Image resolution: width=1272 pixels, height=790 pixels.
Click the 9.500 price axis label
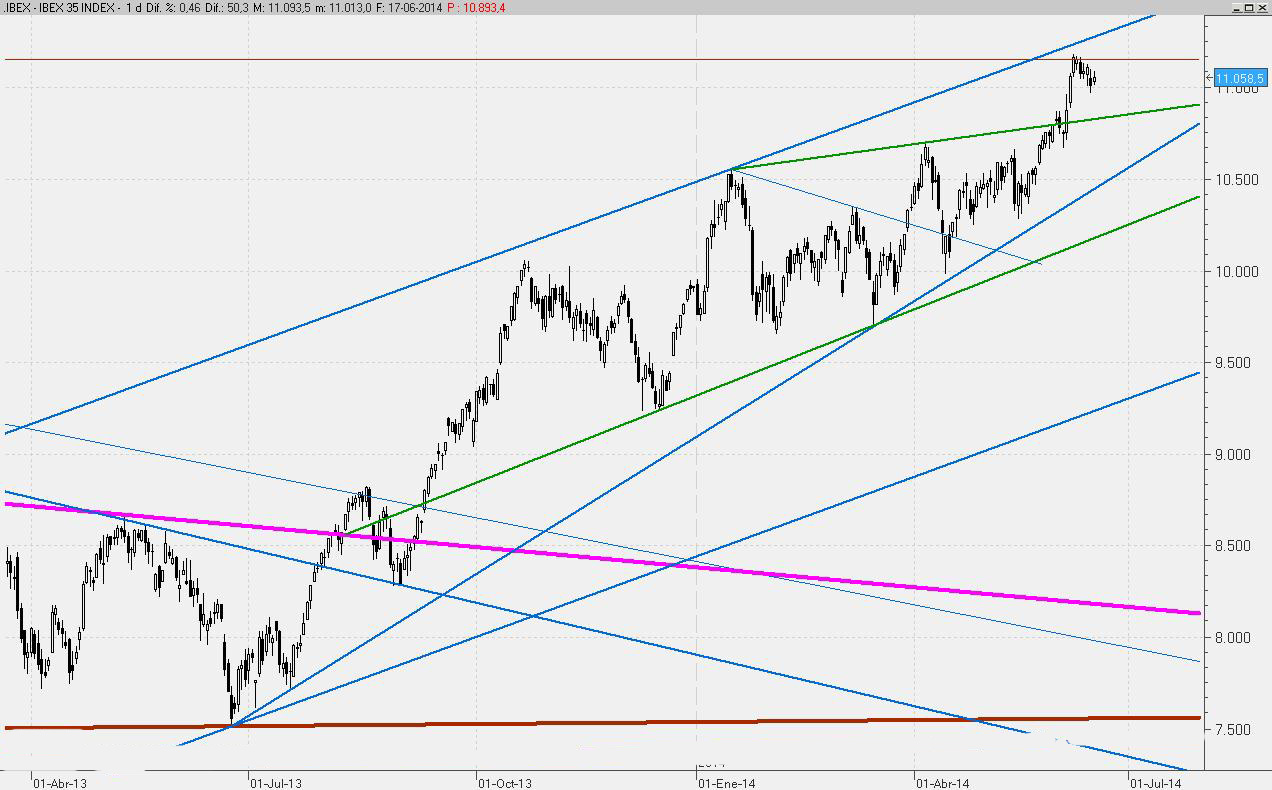pyautogui.click(x=1239, y=363)
